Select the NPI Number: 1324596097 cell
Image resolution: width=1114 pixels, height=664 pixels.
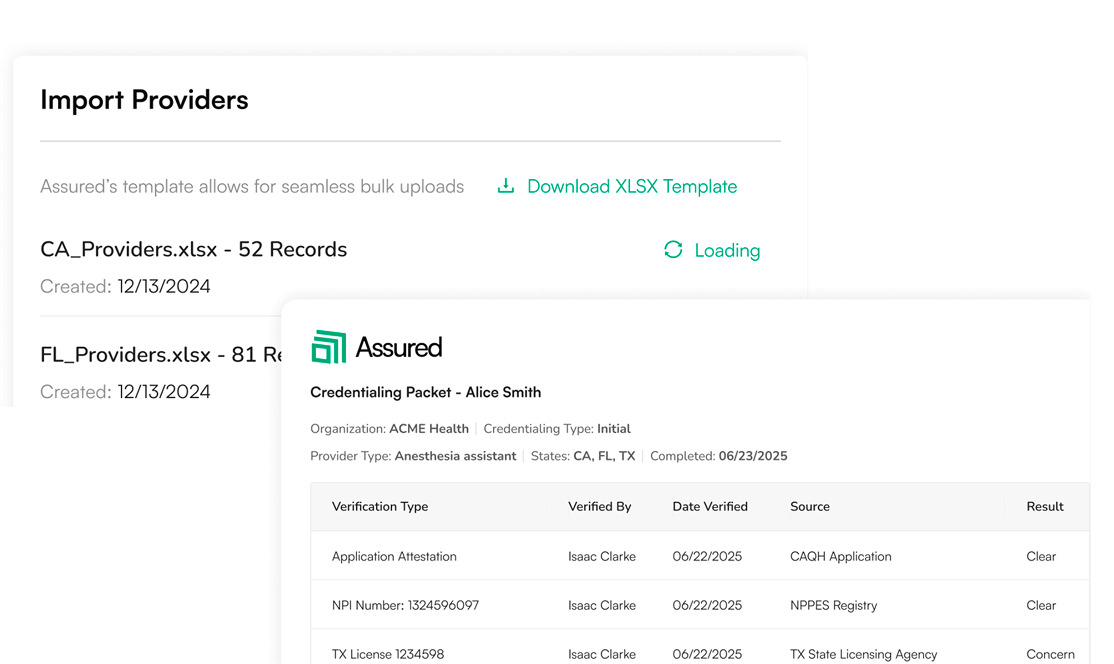click(405, 605)
